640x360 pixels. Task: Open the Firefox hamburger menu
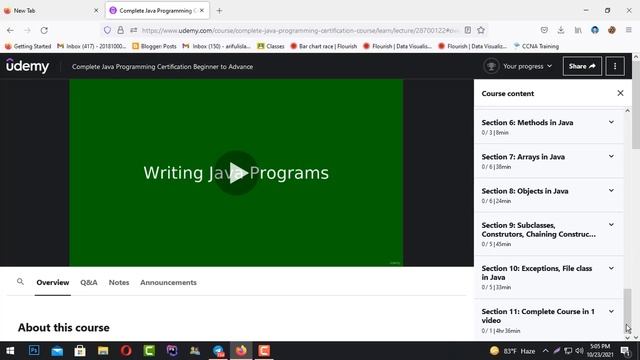[629, 30]
